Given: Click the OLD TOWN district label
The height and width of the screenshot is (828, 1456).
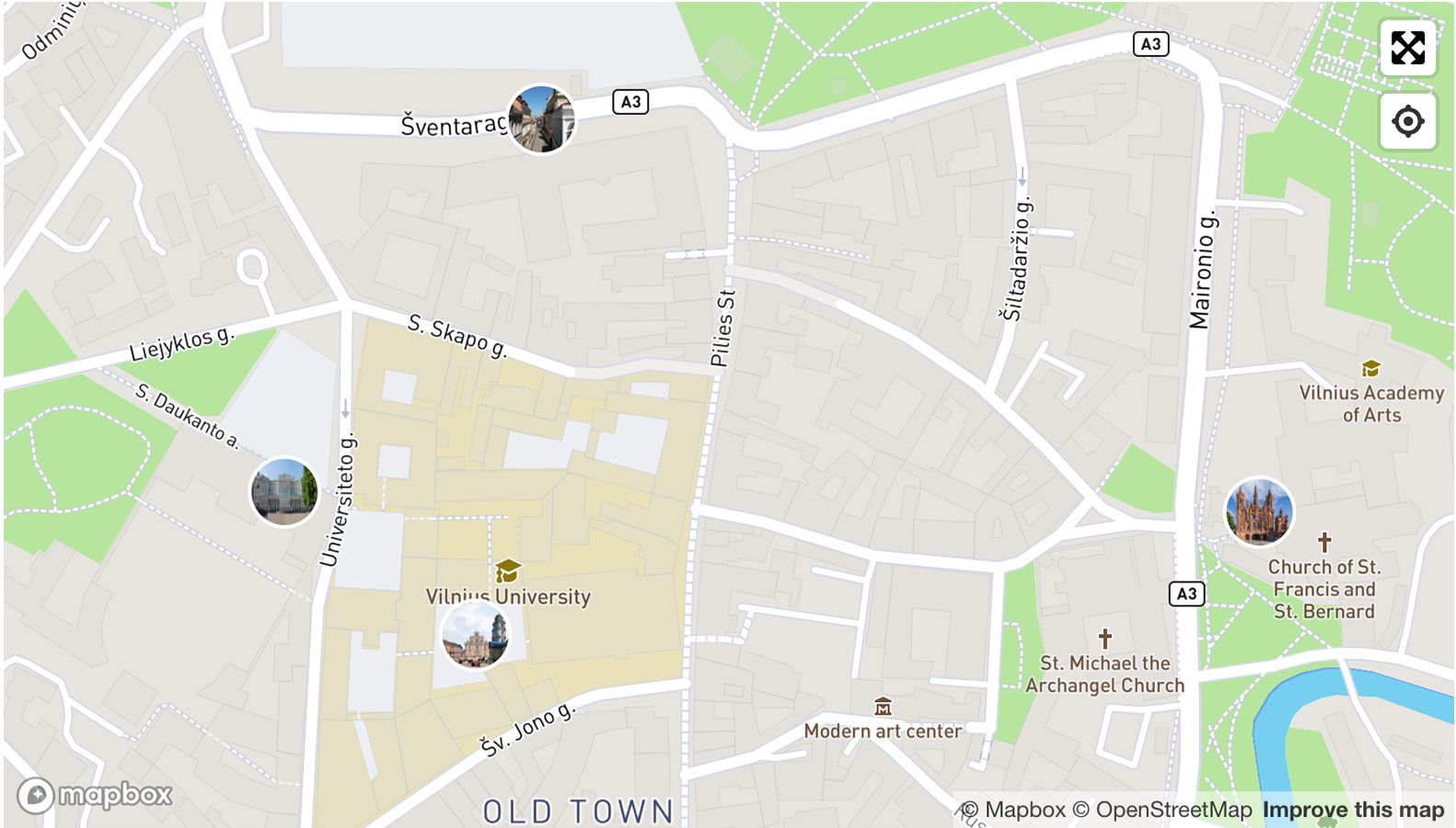Looking at the screenshot, I should pyautogui.click(x=579, y=811).
